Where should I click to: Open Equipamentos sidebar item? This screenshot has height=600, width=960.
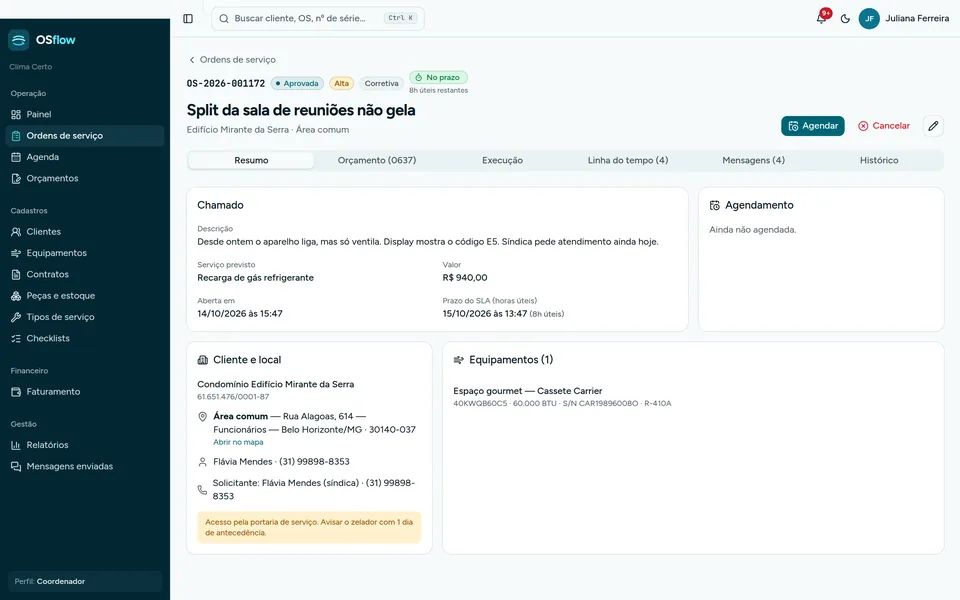[x=84, y=253]
